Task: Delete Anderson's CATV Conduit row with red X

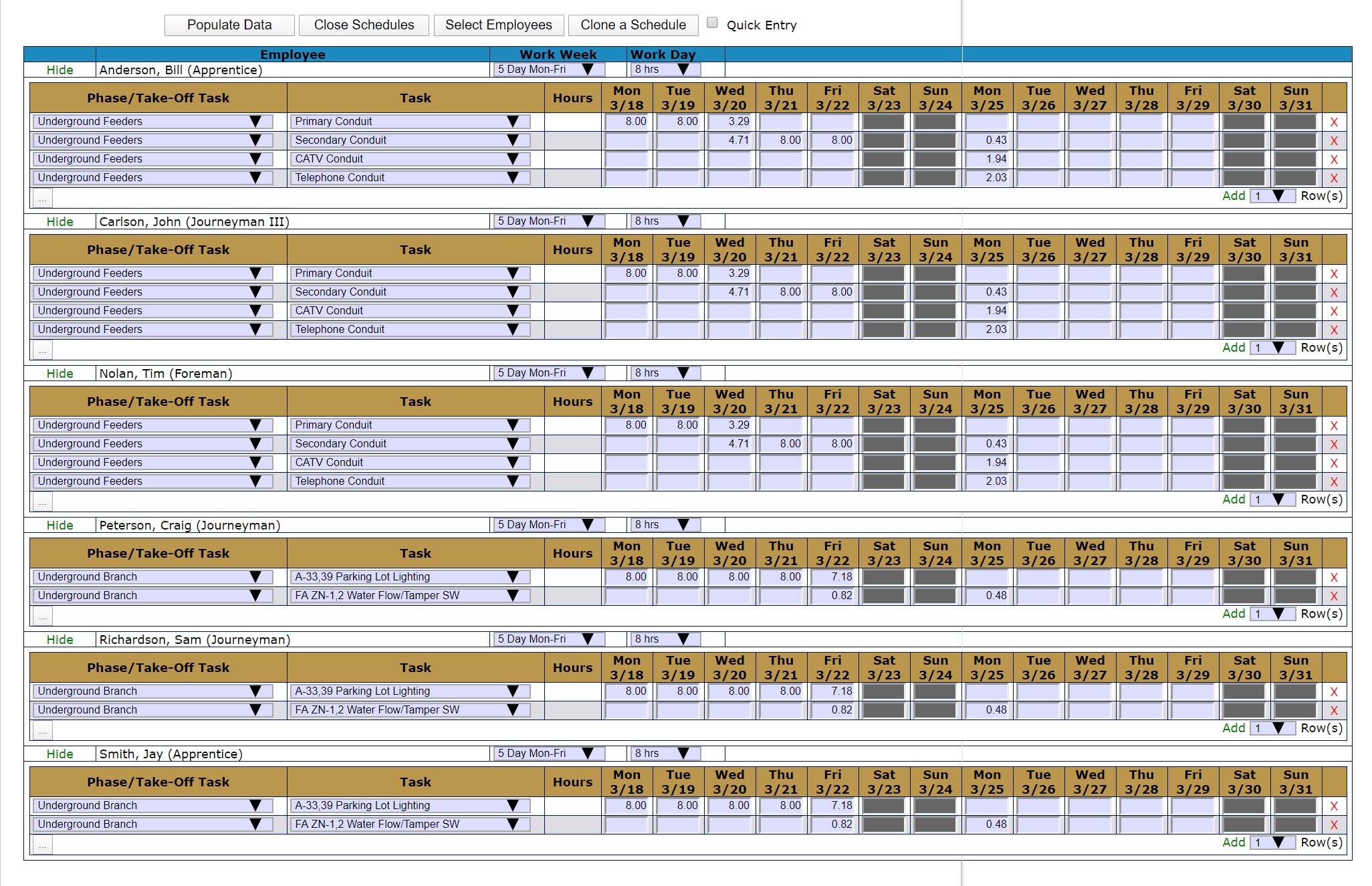Action: click(1334, 159)
